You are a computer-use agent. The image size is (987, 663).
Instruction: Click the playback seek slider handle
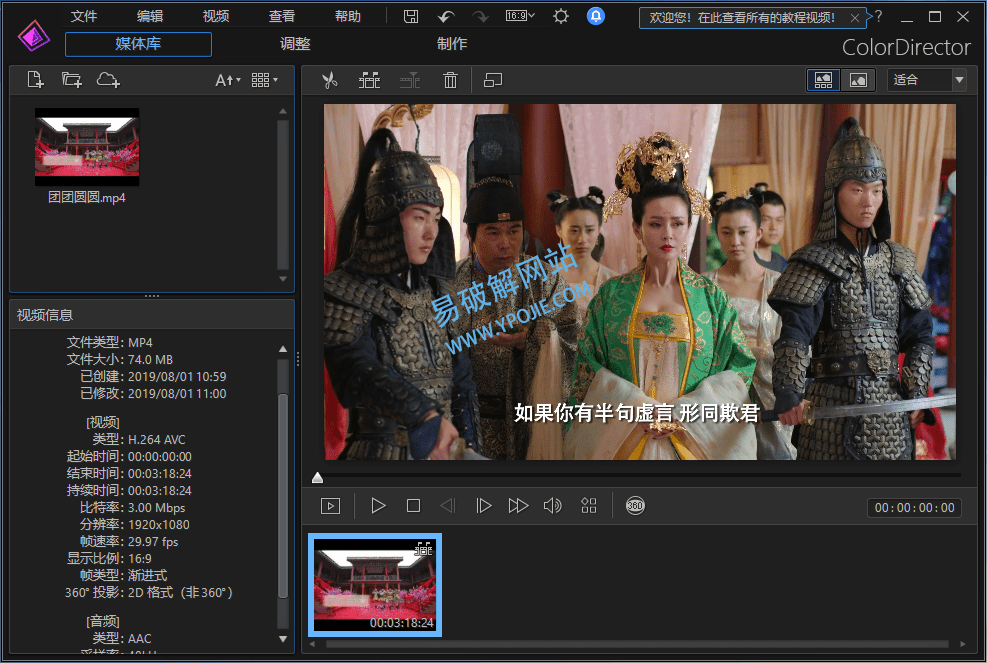click(317, 478)
